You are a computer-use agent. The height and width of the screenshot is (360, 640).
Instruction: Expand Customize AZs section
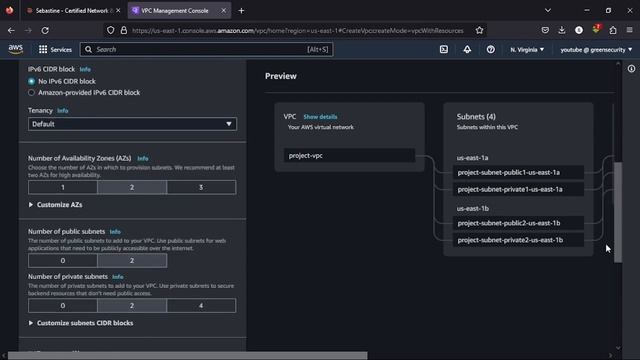55,204
